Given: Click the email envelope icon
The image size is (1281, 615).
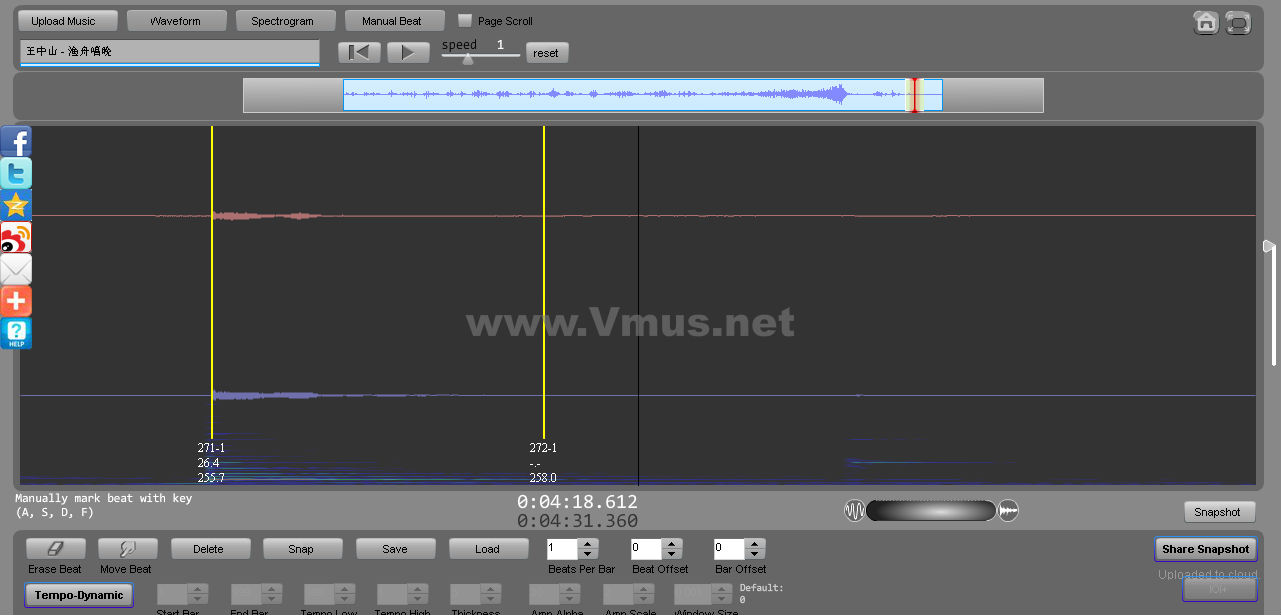Looking at the screenshot, I should tap(16, 269).
